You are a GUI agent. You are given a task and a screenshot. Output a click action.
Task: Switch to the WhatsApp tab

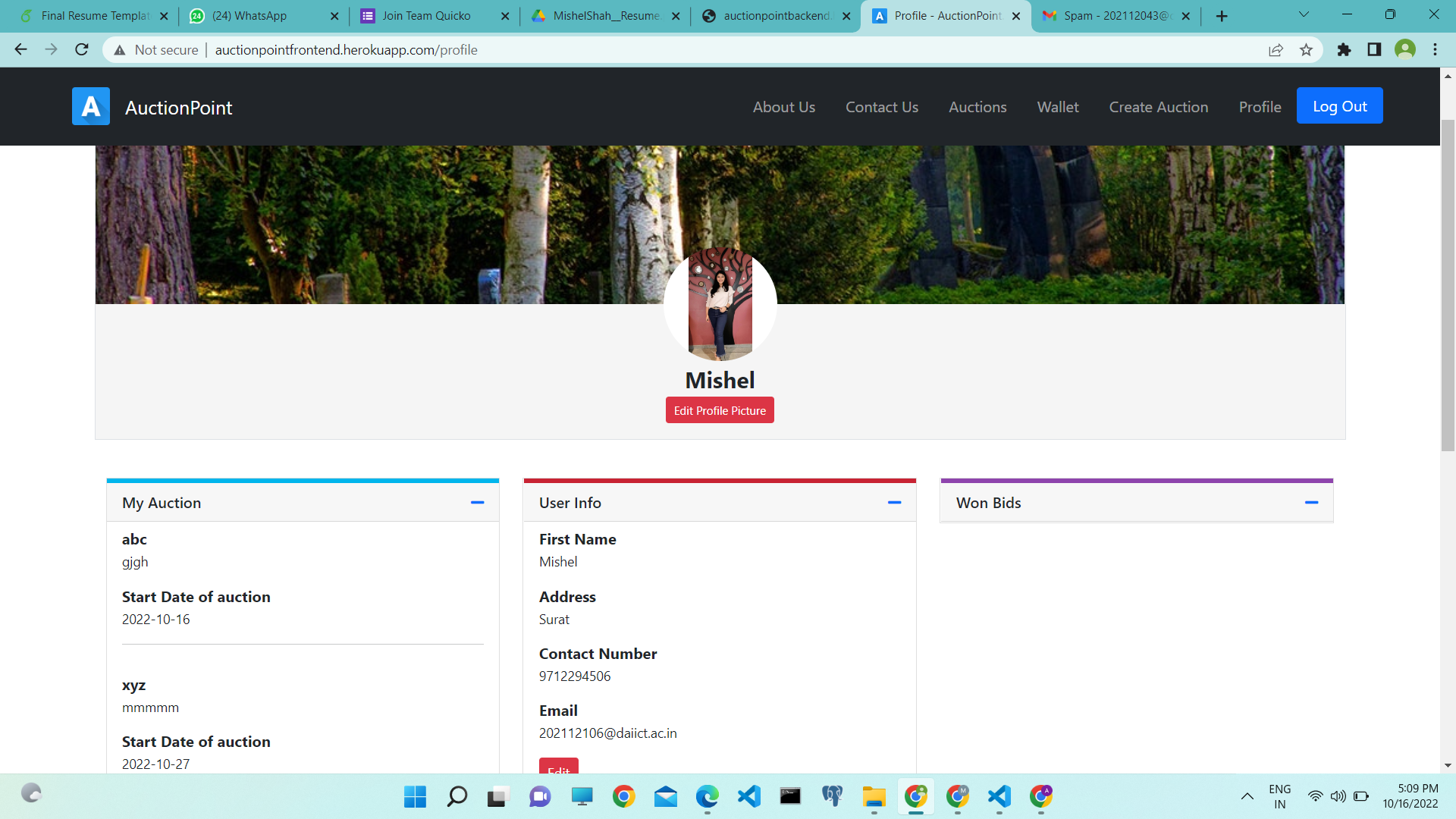click(250, 15)
